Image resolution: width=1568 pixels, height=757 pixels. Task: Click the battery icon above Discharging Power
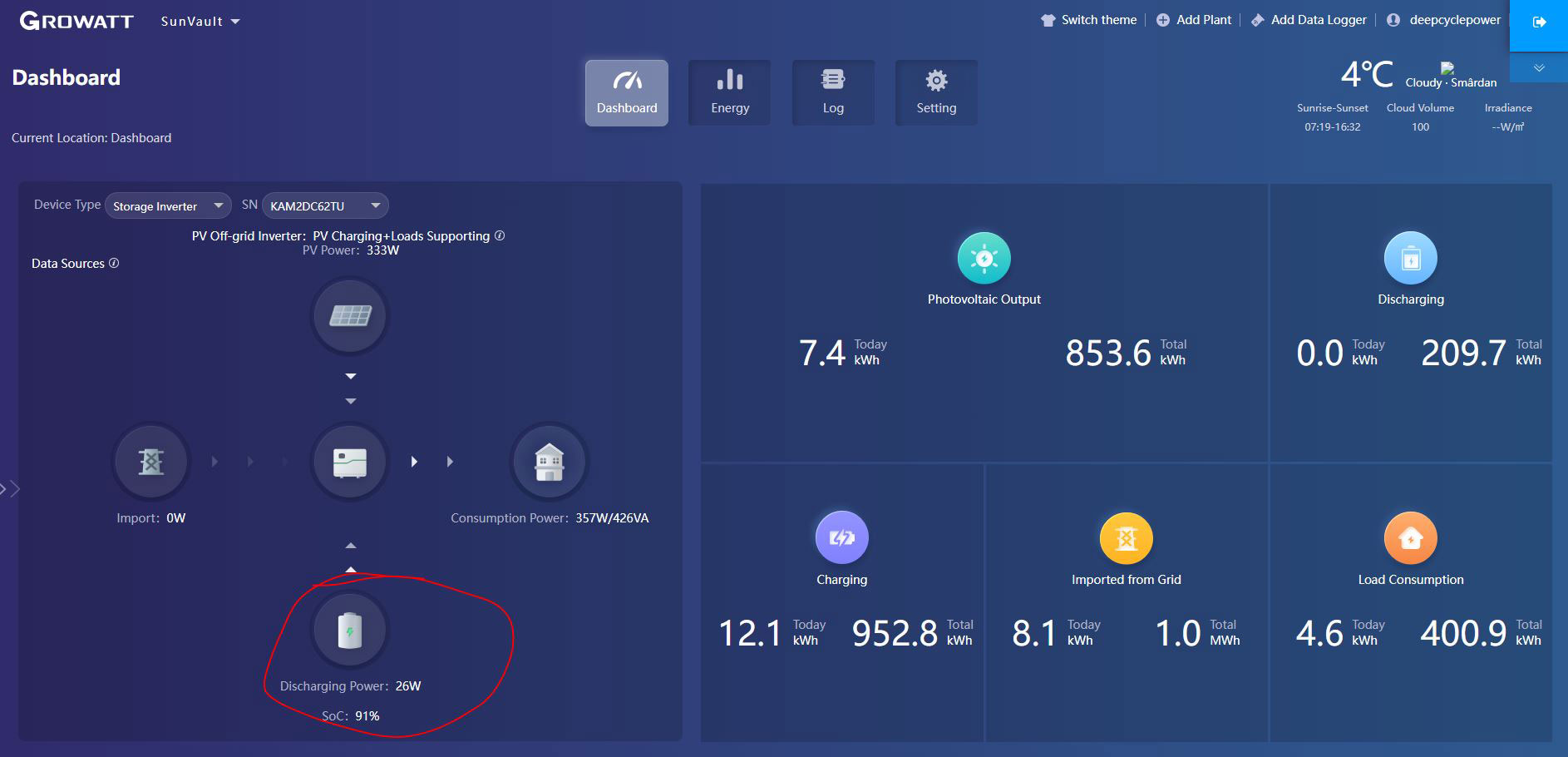click(x=350, y=631)
